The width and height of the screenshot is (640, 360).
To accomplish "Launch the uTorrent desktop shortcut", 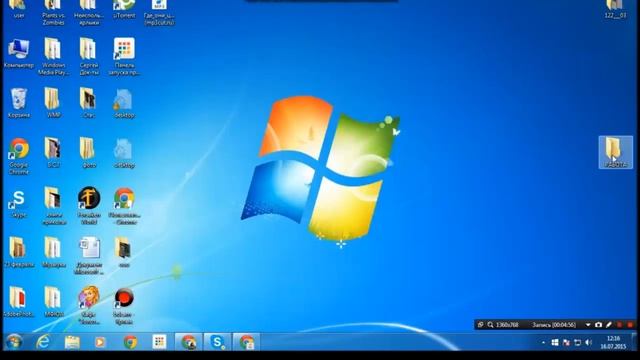I will pyautogui.click(x=124, y=9).
